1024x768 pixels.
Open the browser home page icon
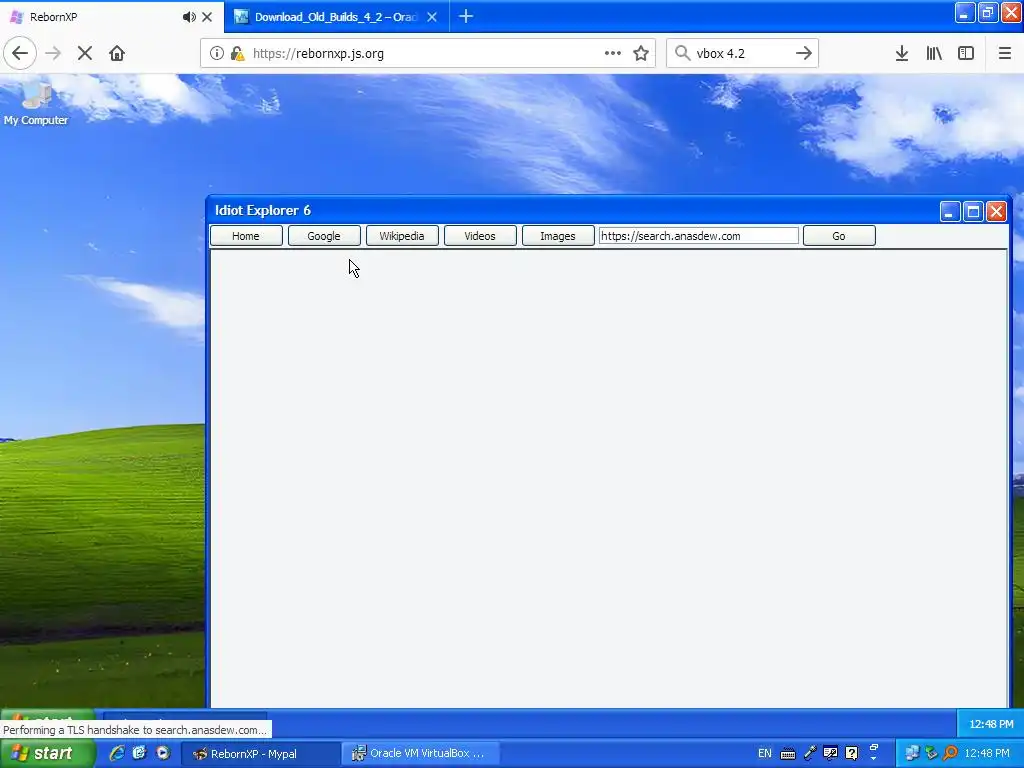click(x=117, y=53)
